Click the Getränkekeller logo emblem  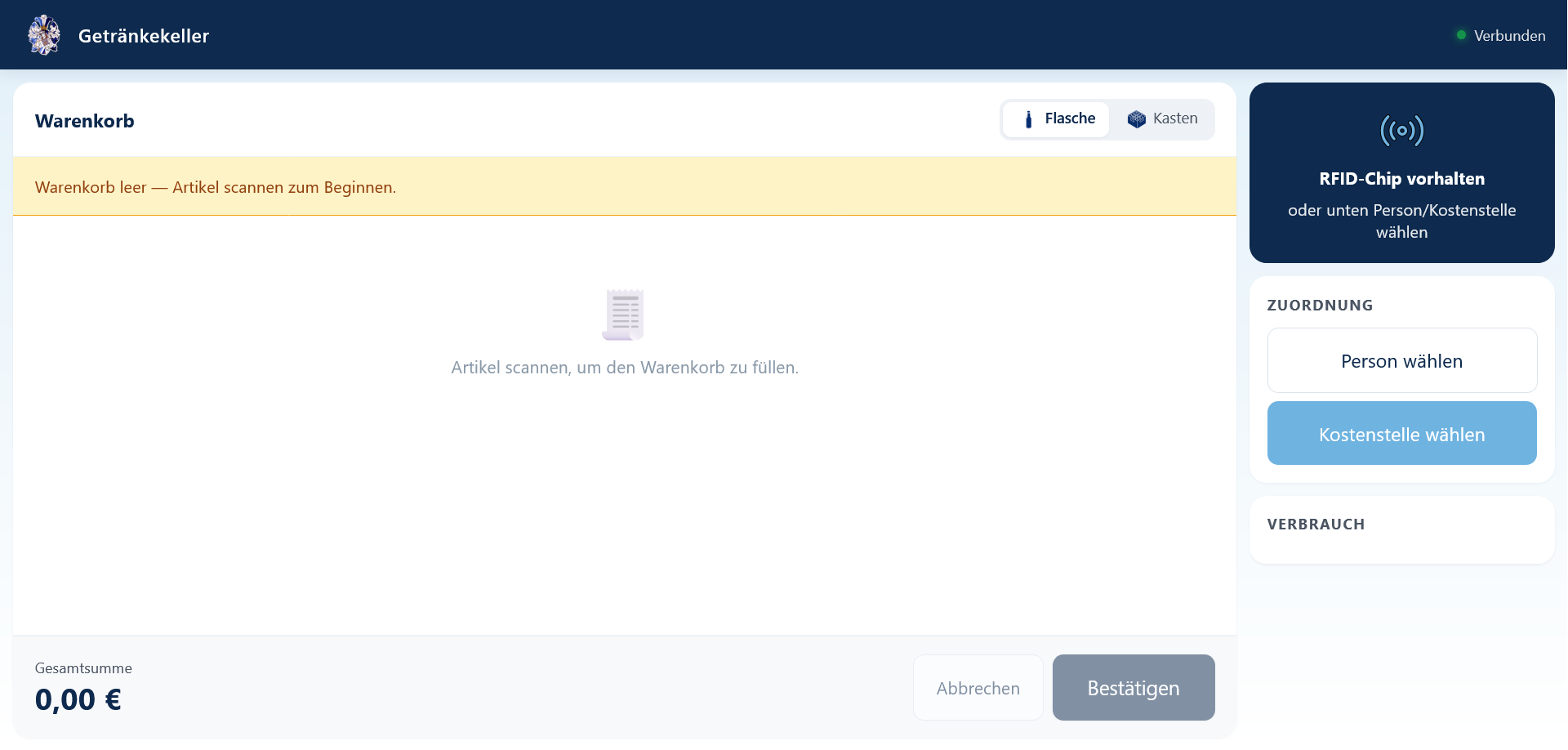44,35
